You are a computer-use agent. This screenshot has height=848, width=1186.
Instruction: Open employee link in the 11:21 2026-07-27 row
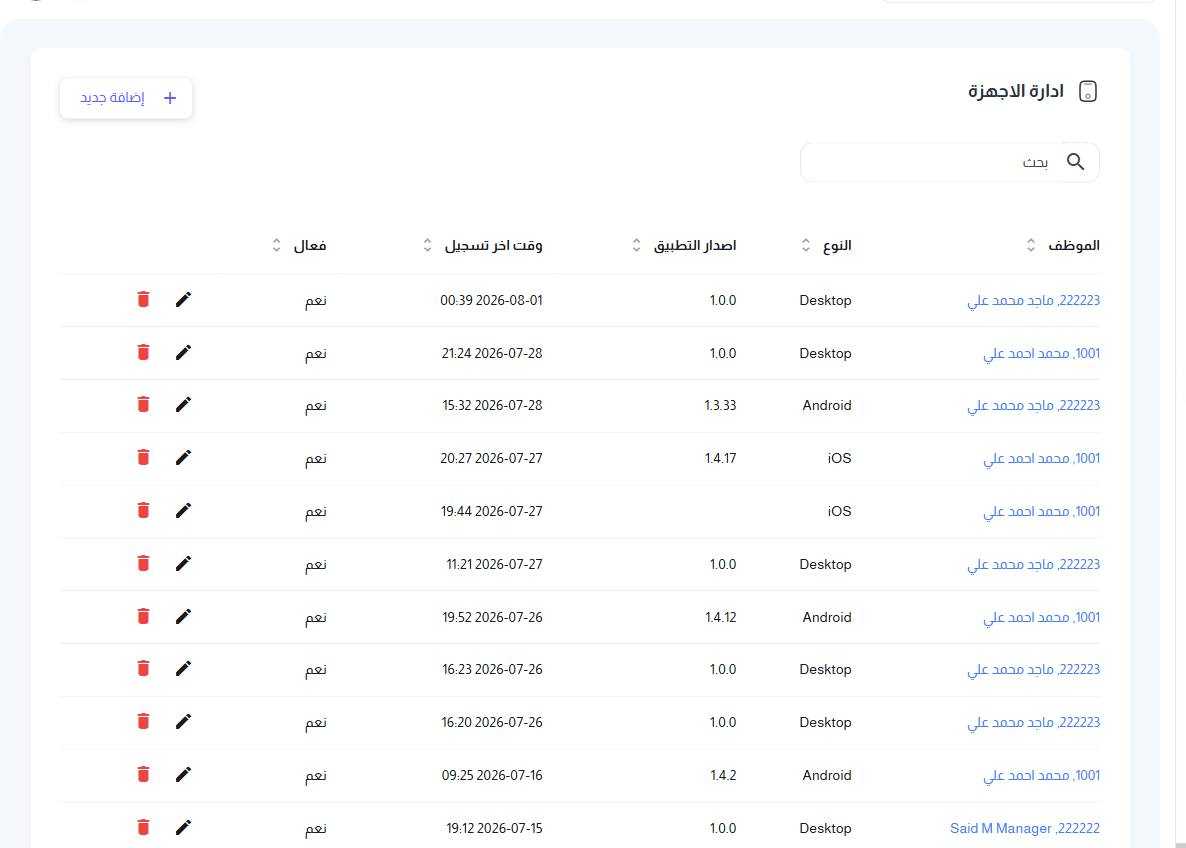coord(1033,564)
